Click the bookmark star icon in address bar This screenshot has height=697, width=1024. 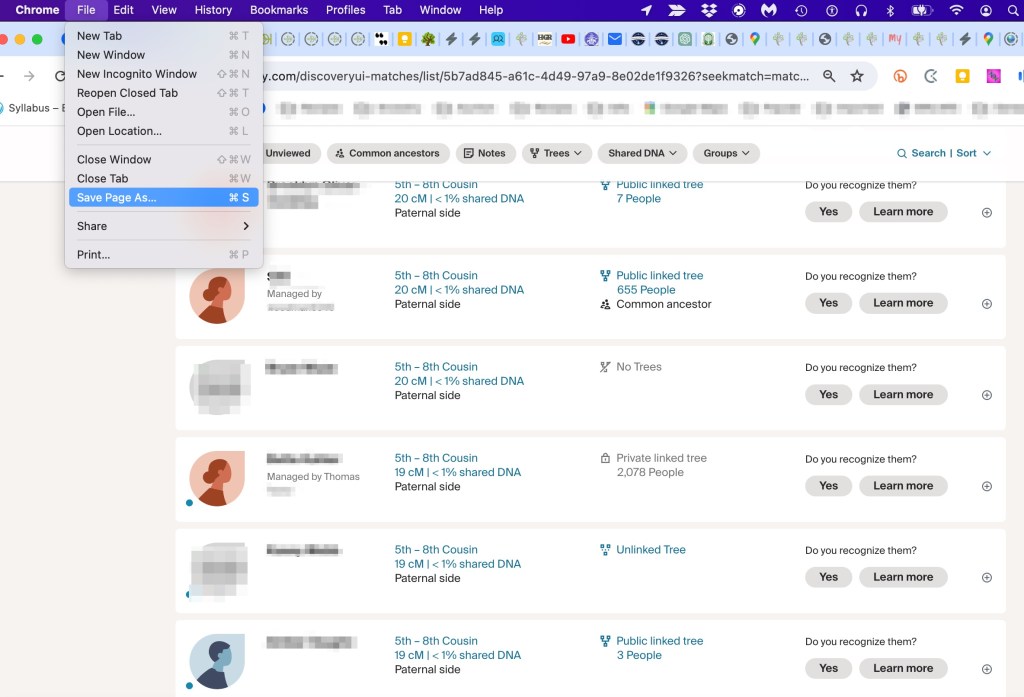tap(857, 76)
